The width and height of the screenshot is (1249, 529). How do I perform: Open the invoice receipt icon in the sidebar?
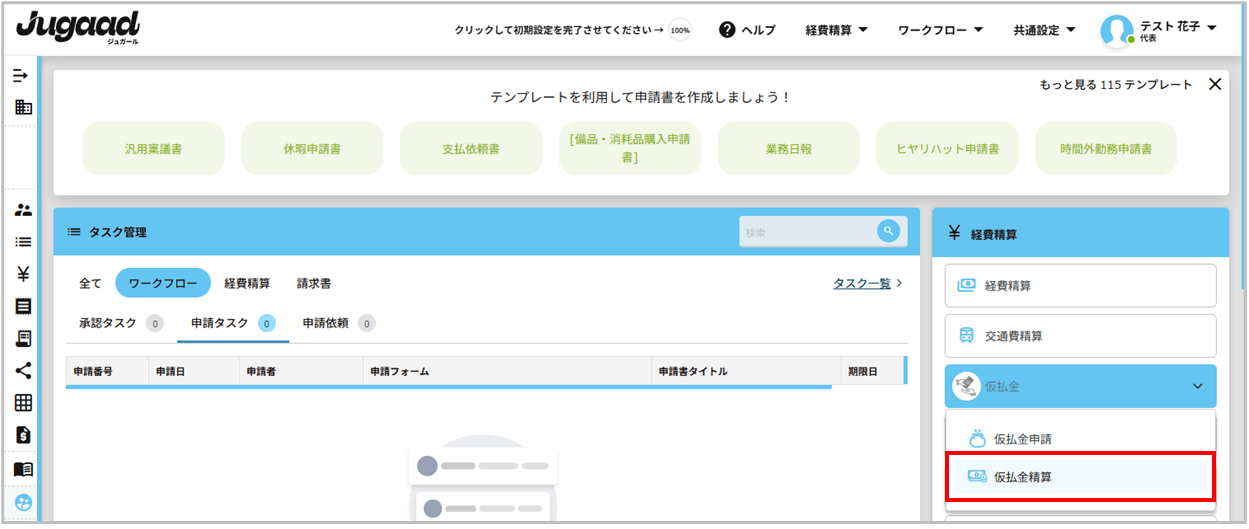click(23, 338)
